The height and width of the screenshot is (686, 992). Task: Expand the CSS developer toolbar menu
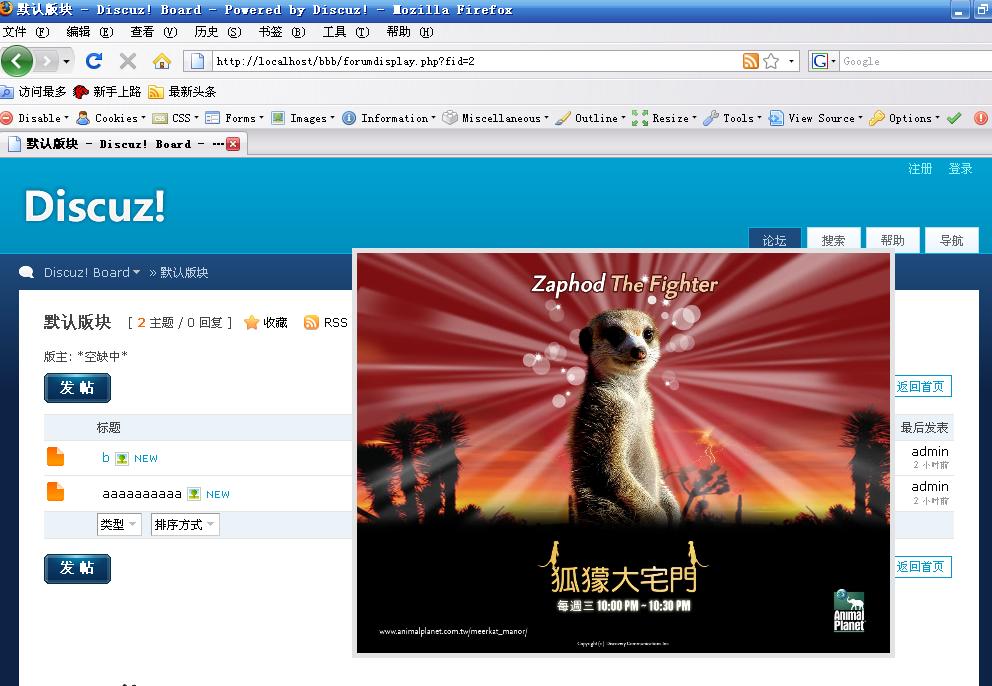176,118
